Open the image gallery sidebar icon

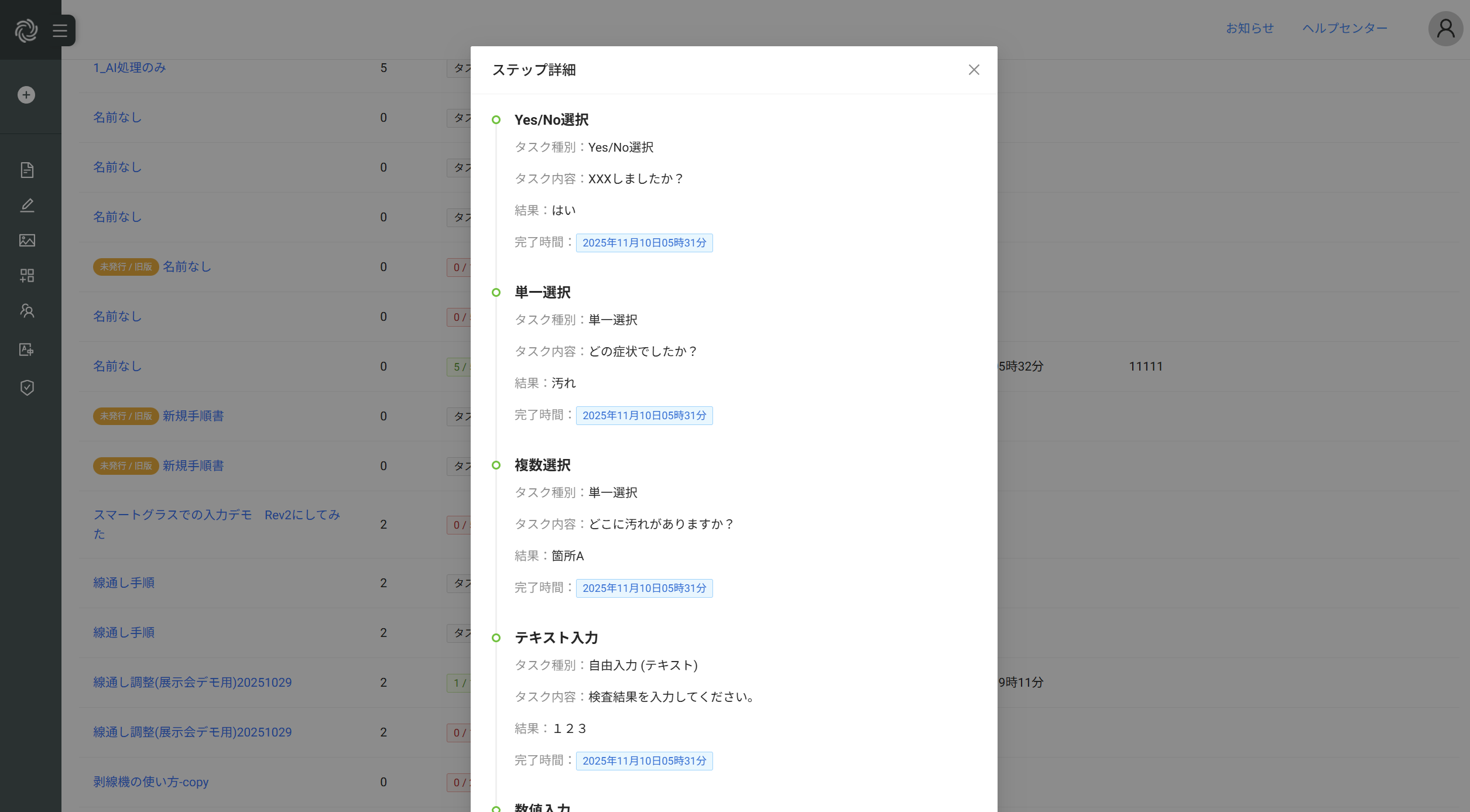pyautogui.click(x=27, y=240)
